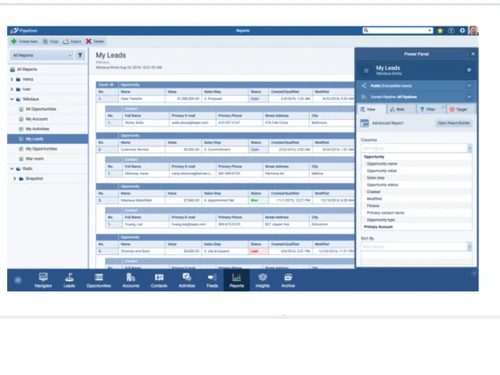500x375 pixels.
Task: Expand the Current Pipeline row chevron
Action: (x=469, y=97)
